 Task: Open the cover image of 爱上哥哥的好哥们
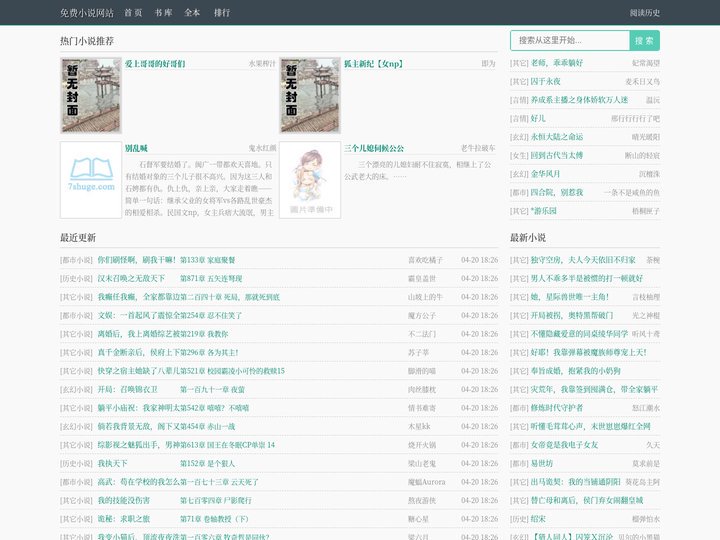(91, 95)
